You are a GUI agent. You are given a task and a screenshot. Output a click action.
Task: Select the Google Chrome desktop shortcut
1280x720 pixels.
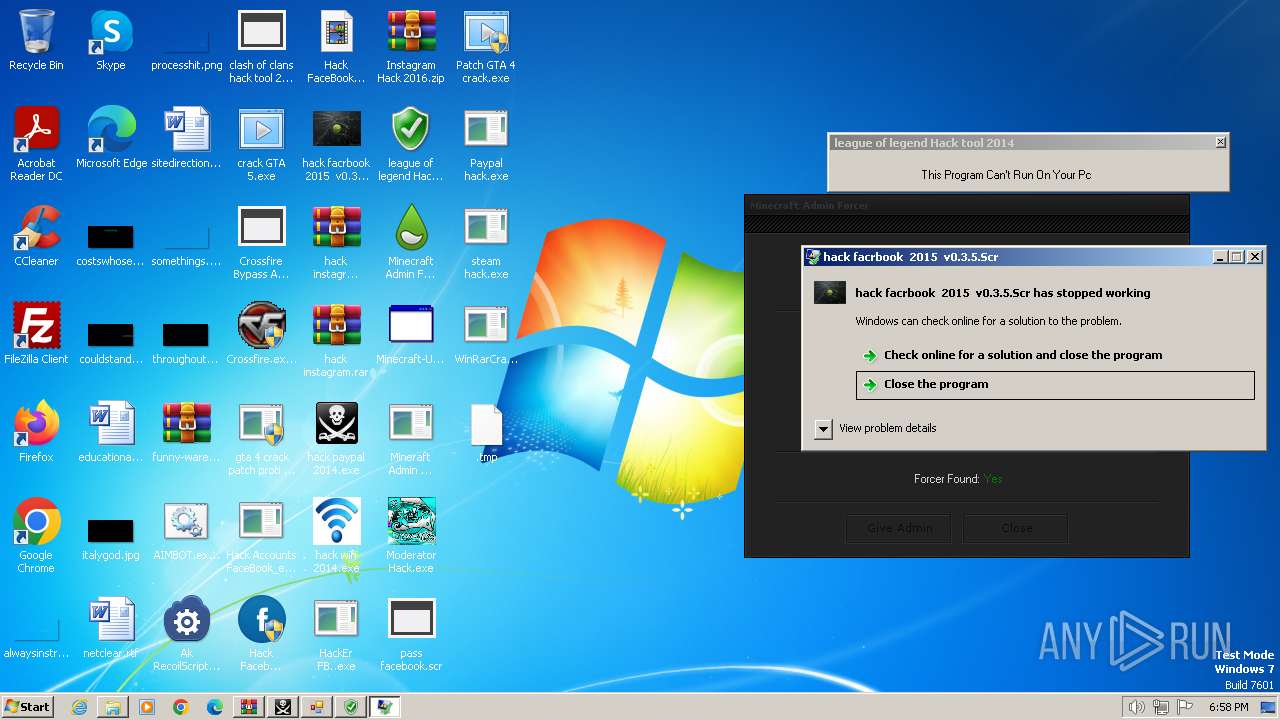(36, 536)
